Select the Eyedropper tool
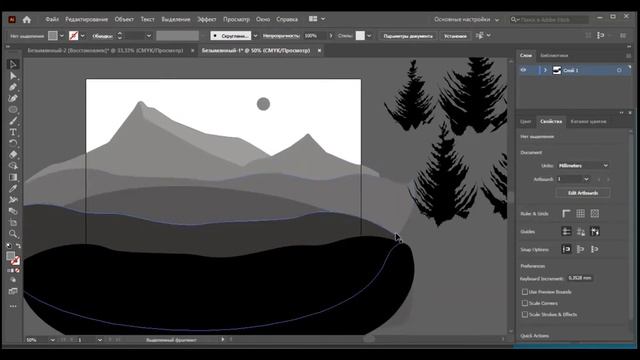This screenshot has height=360, width=640. pyautogui.click(x=13, y=189)
